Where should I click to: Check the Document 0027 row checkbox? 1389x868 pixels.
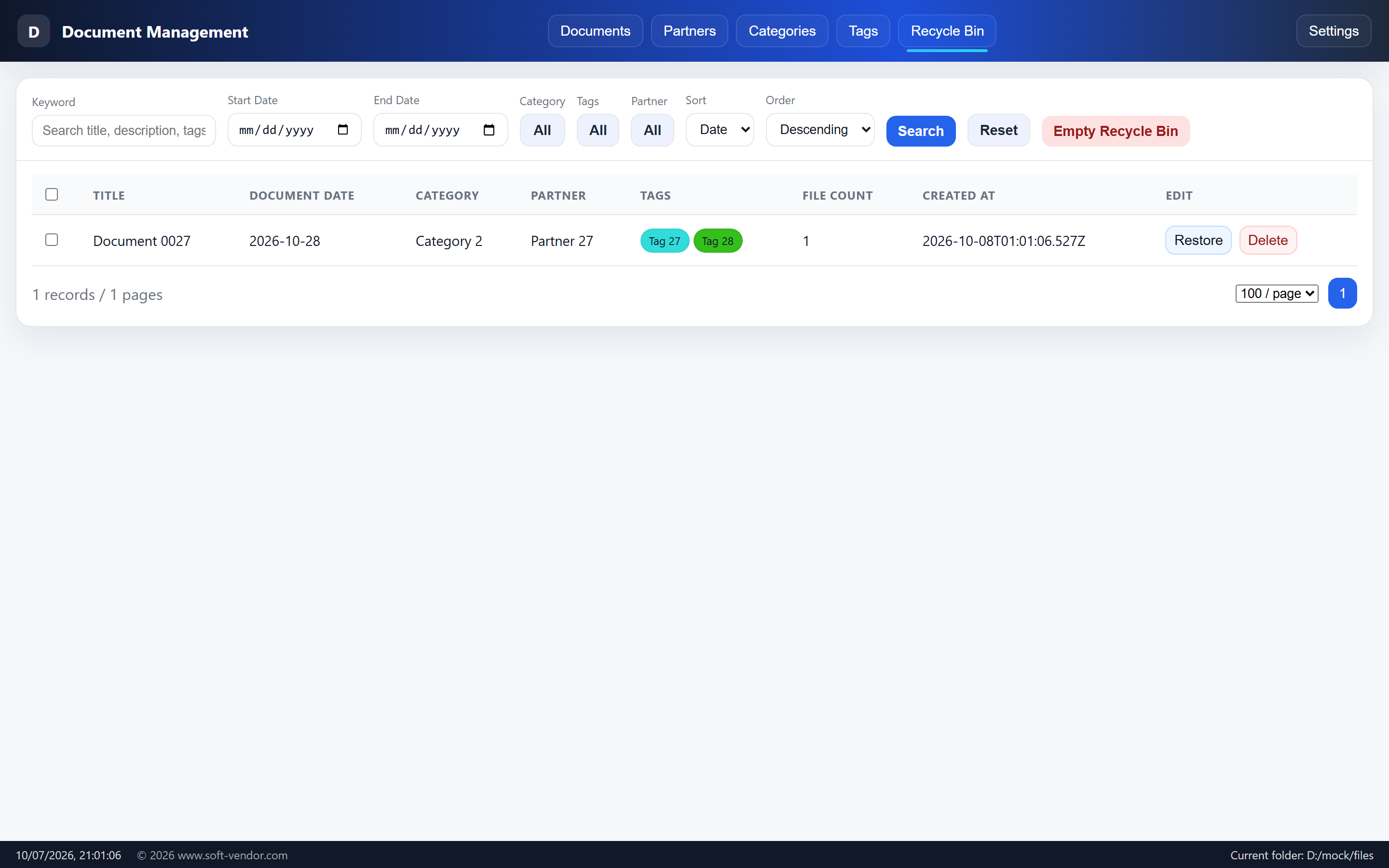tap(52, 240)
